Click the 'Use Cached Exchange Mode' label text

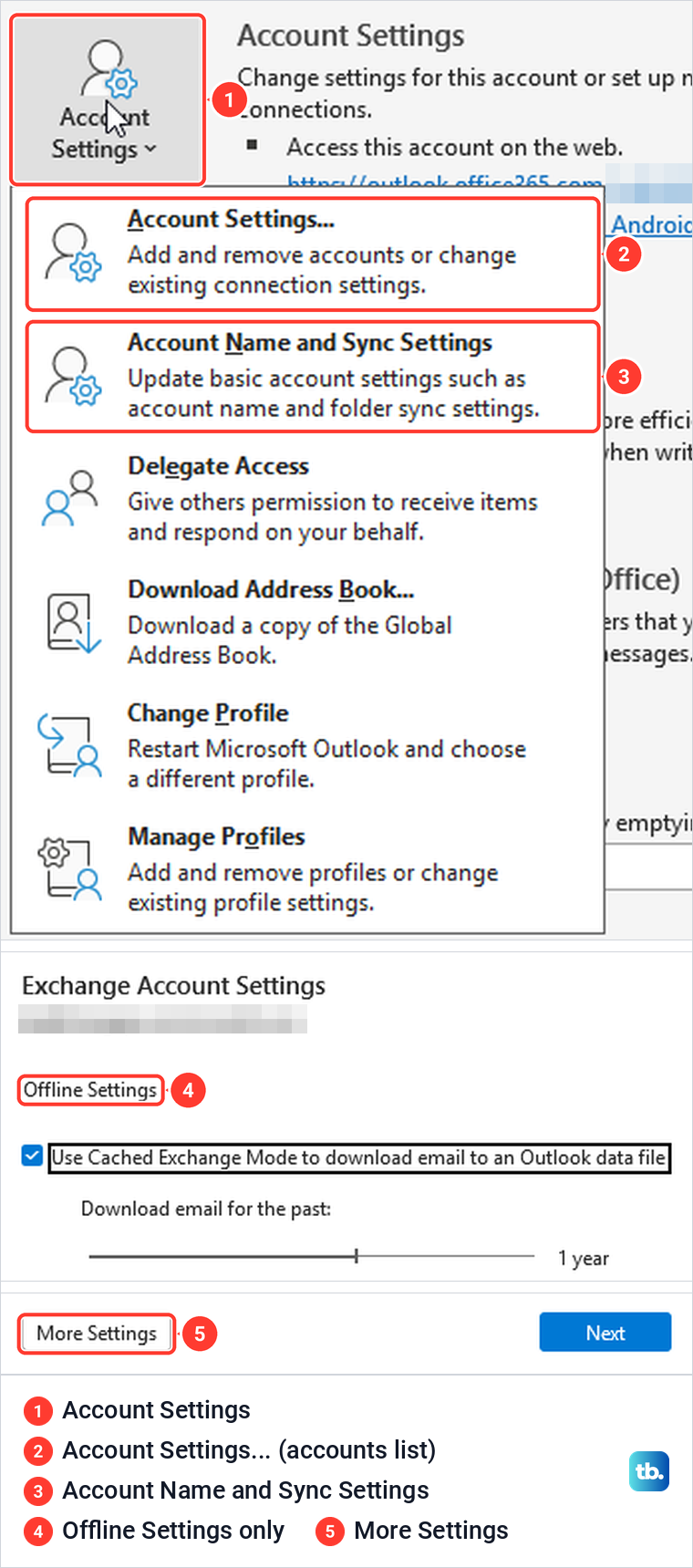(x=358, y=1158)
